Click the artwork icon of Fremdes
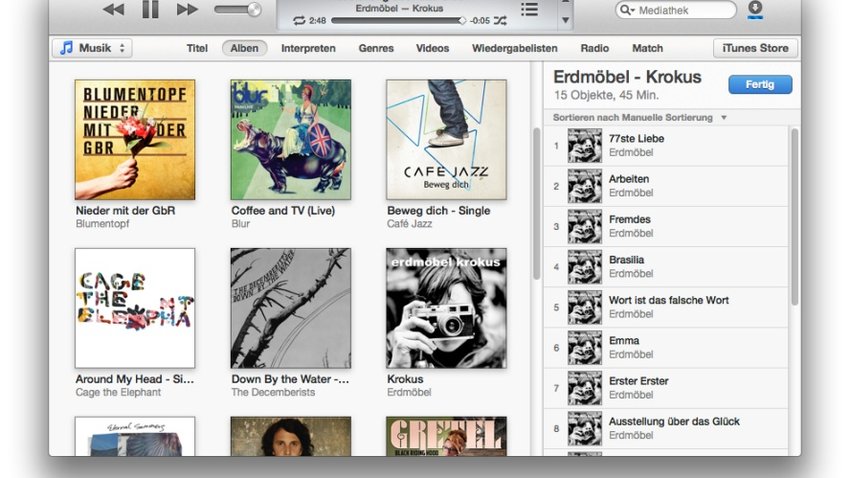The image size is (850, 478). click(x=584, y=227)
